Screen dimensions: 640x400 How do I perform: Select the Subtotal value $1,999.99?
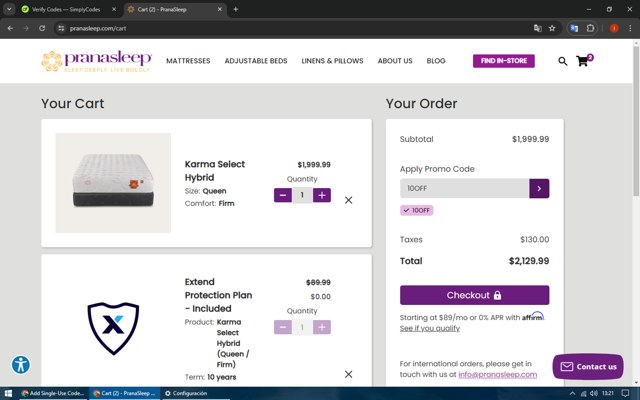530,139
